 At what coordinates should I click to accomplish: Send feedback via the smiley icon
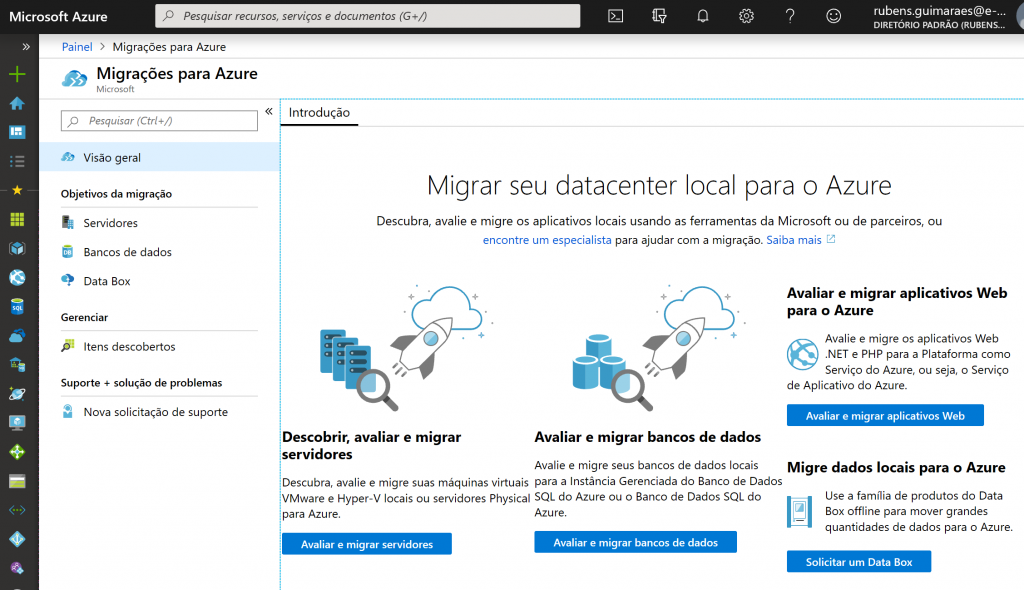(834, 16)
